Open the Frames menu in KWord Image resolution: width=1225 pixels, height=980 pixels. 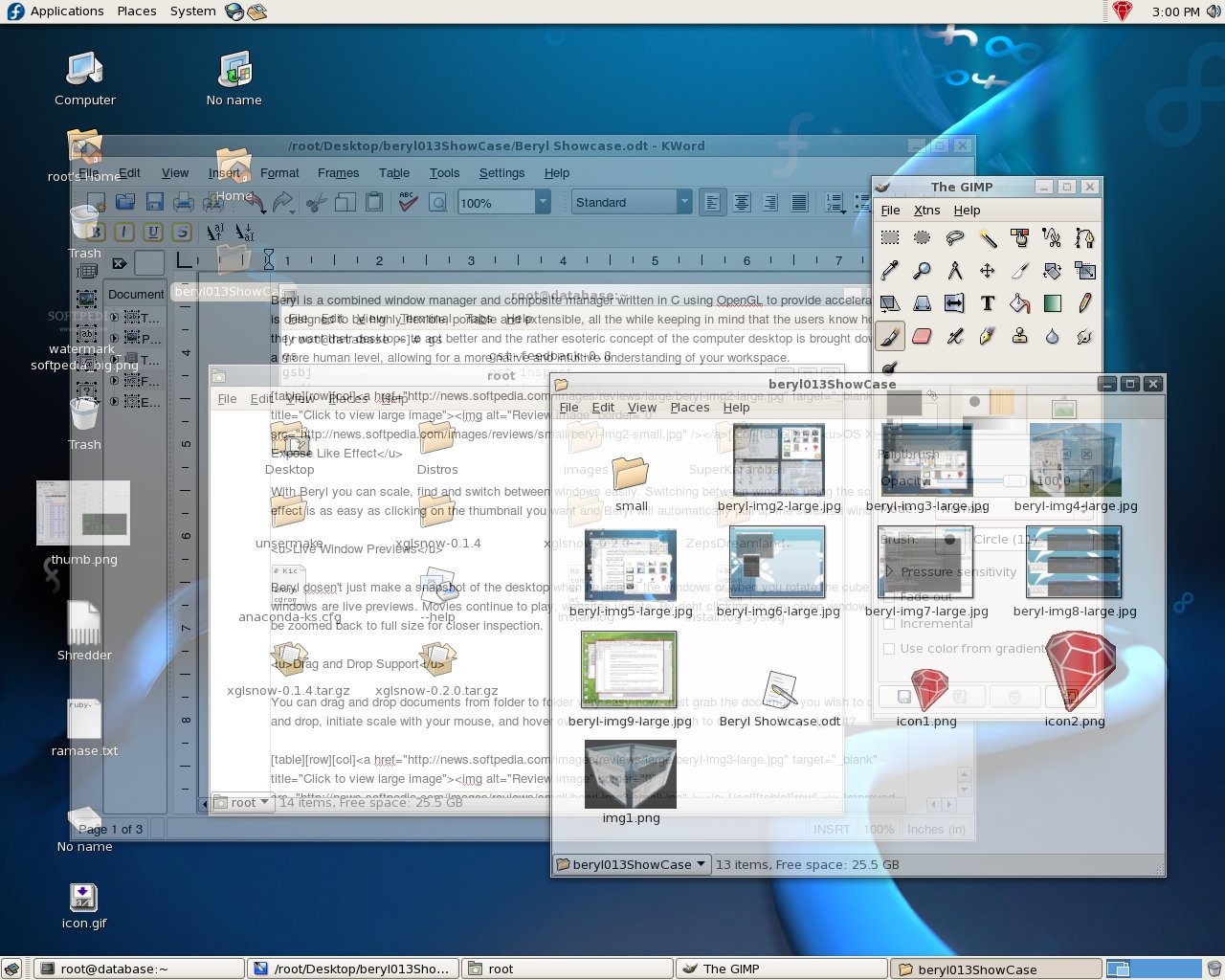pos(339,173)
